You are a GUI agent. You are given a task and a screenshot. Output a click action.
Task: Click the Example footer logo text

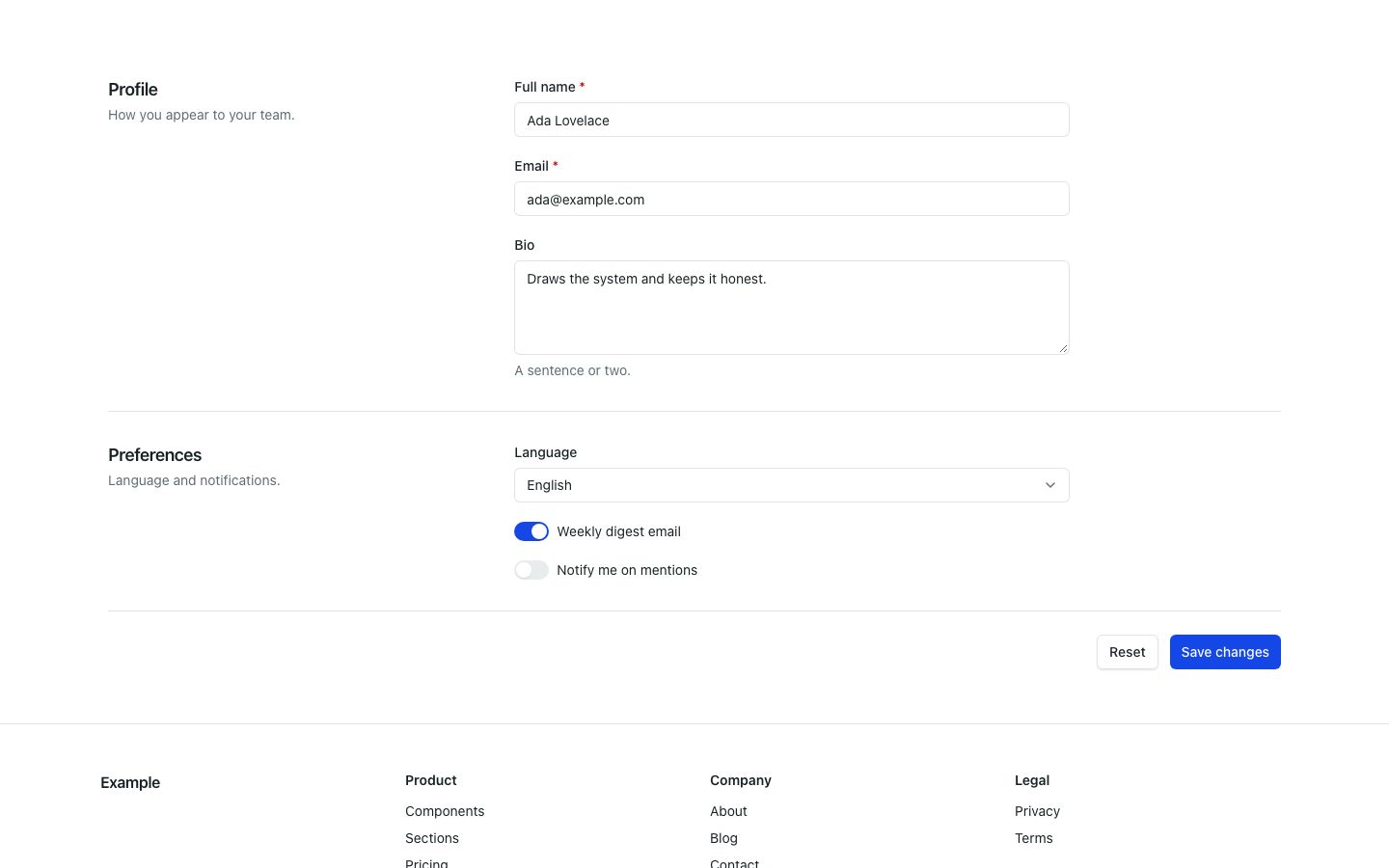pos(130,782)
